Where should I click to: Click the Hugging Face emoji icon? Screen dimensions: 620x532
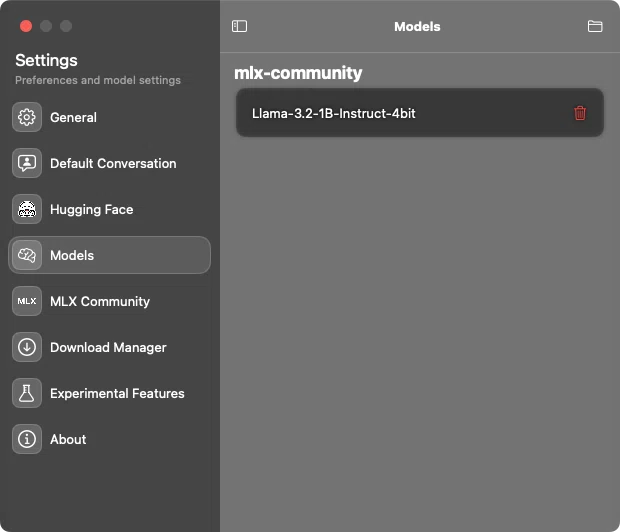tap(27, 209)
